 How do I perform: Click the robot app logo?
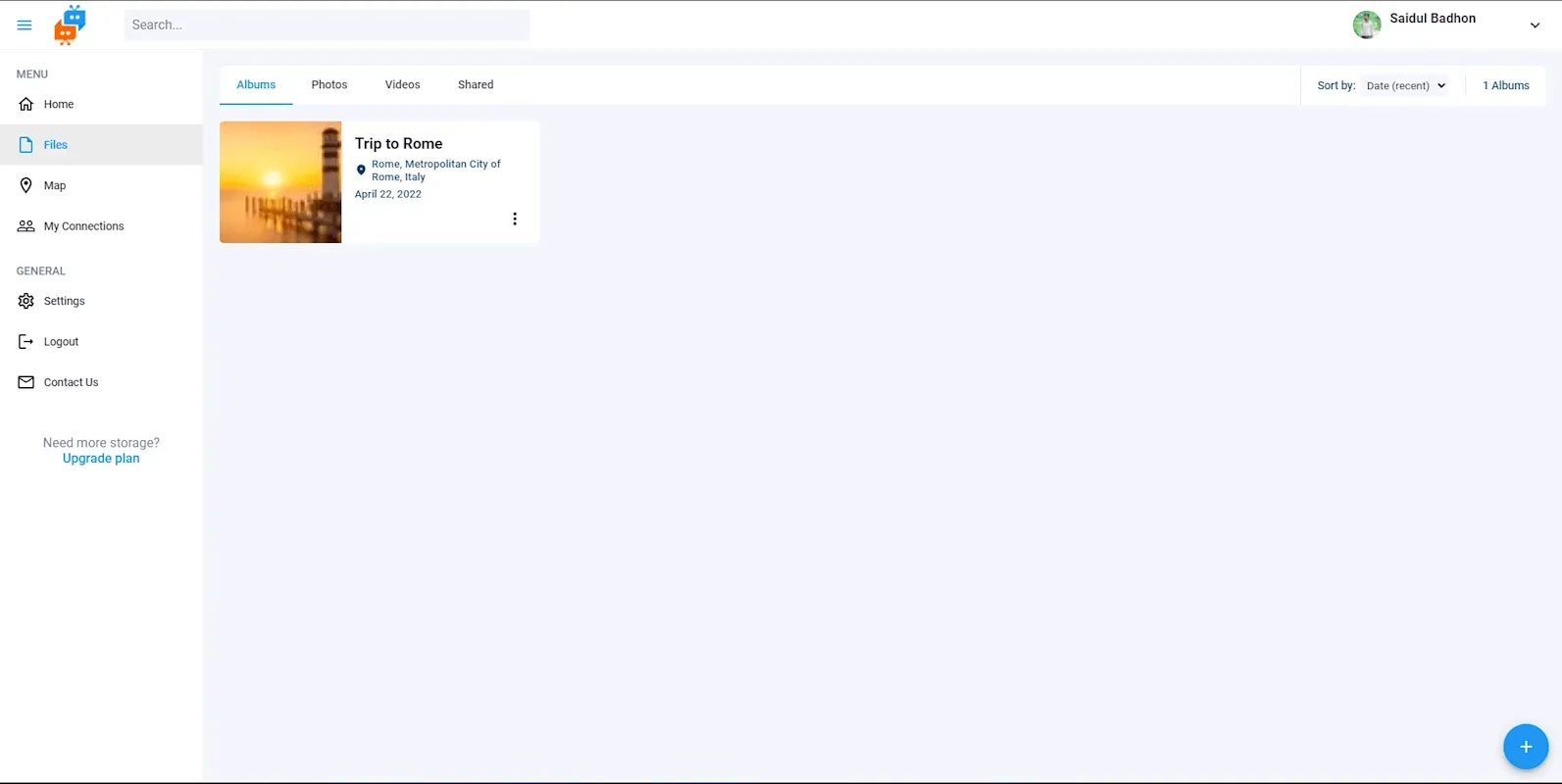70,25
